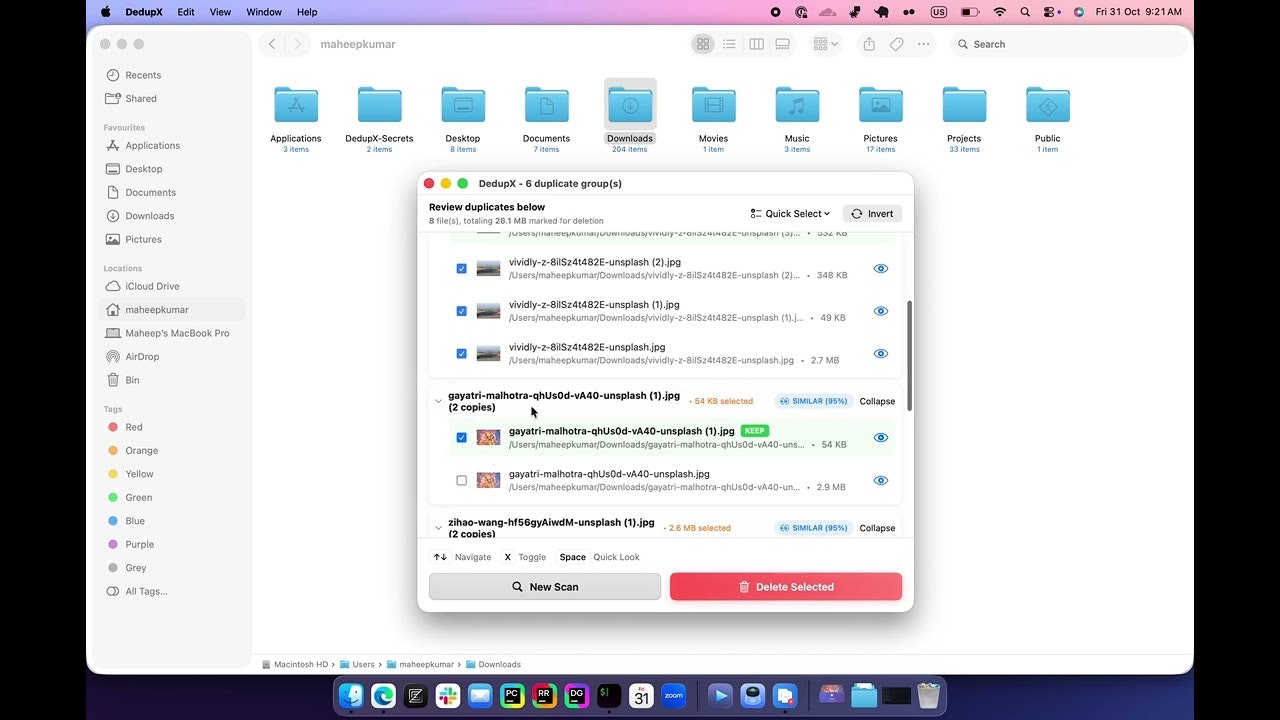The image size is (1280, 720).
Task: Open the DedupX menu in menu bar
Action: 145,12
